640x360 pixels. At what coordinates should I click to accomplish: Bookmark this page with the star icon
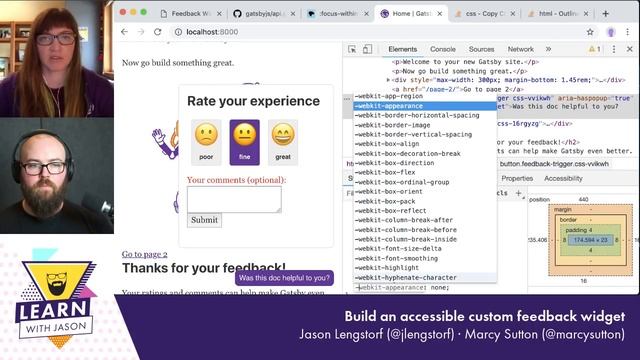coord(590,32)
